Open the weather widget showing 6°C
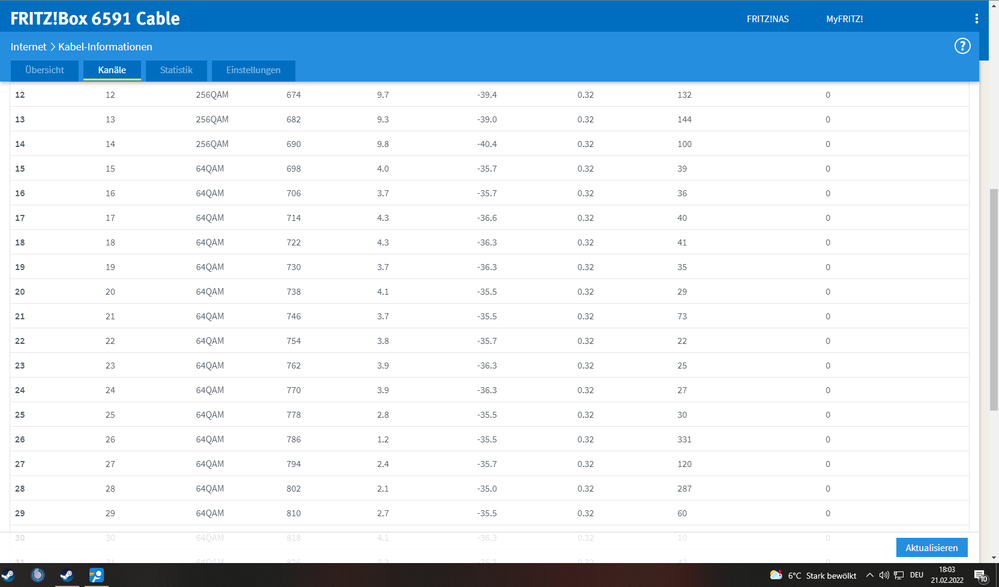The image size is (999, 587). tap(813, 576)
